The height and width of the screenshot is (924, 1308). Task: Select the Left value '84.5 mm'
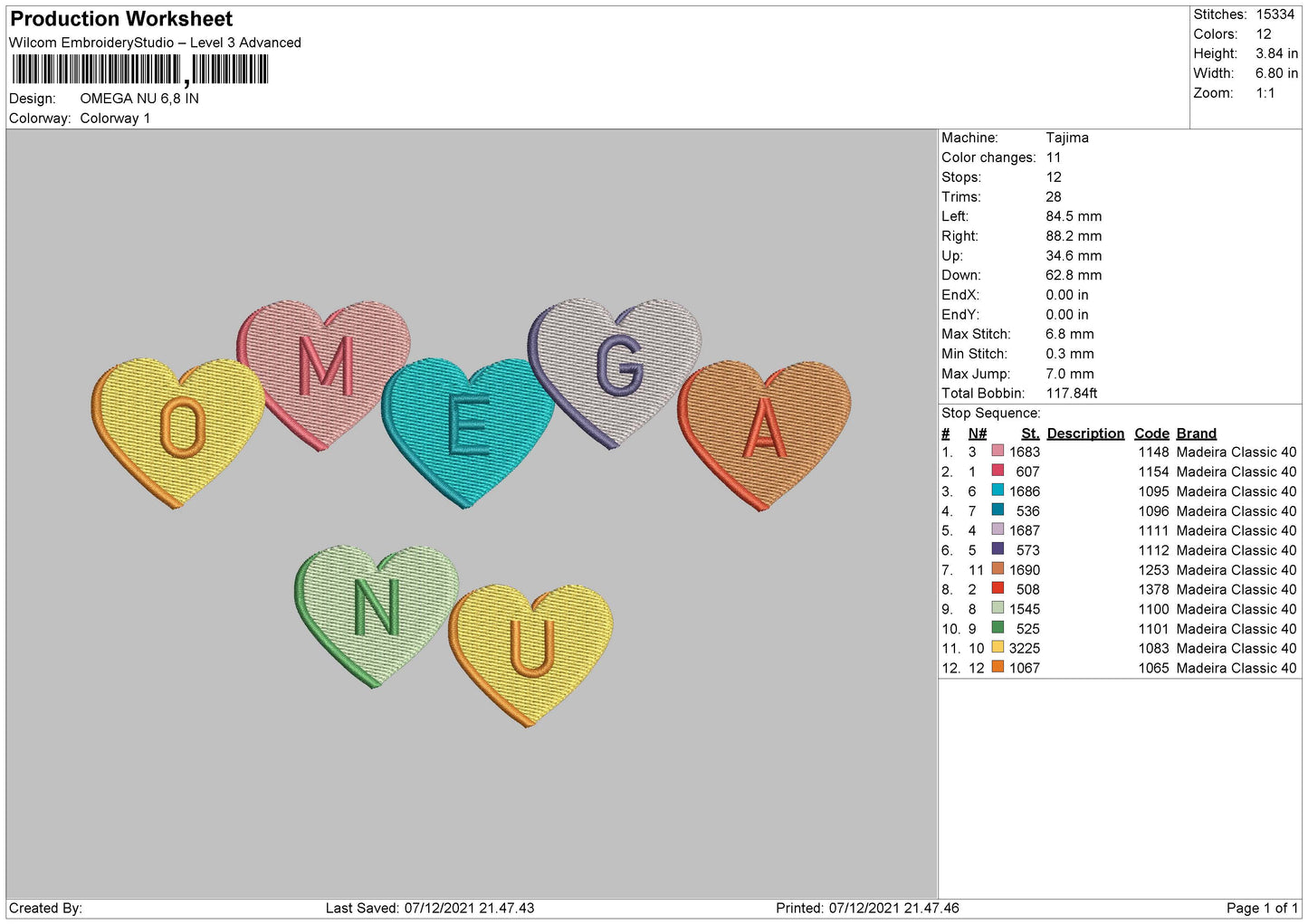pyautogui.click(x=1074, y=216)
